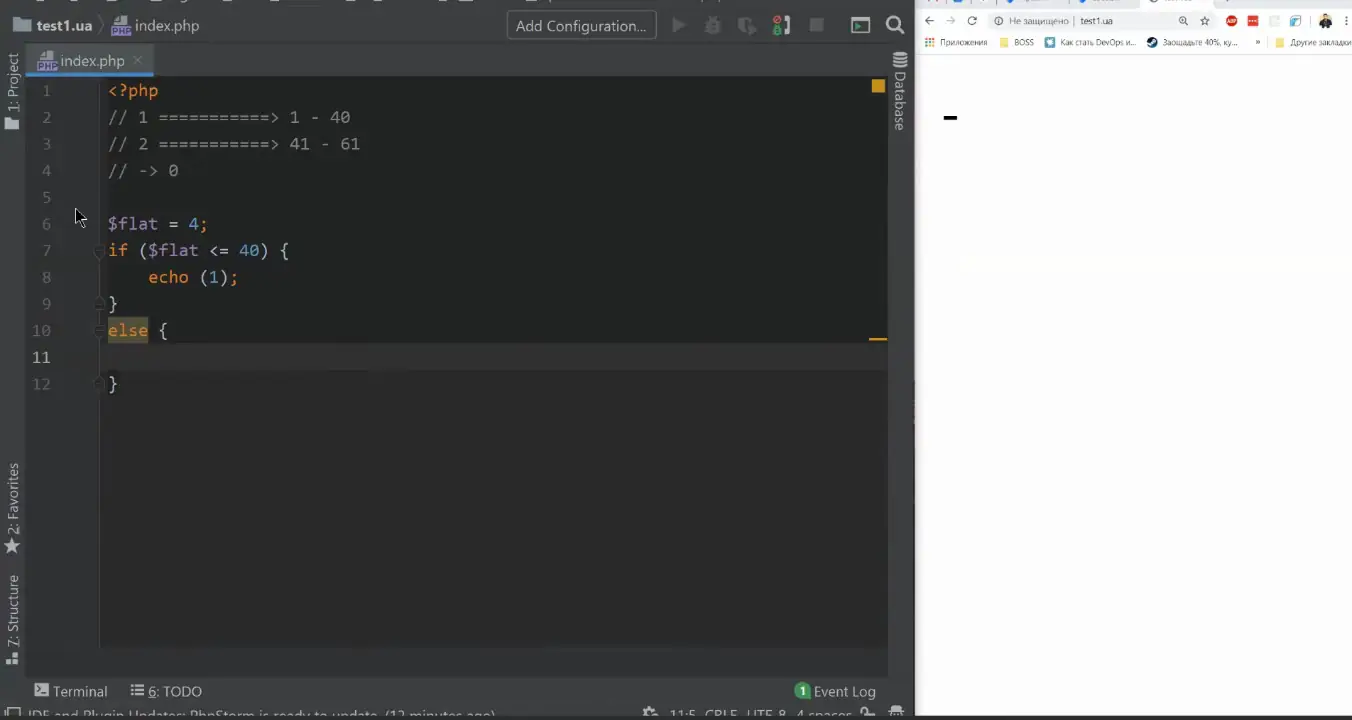The image size is (1352, 720).
Task: Click line number 6 in the gutter
Action: (46, 224)
